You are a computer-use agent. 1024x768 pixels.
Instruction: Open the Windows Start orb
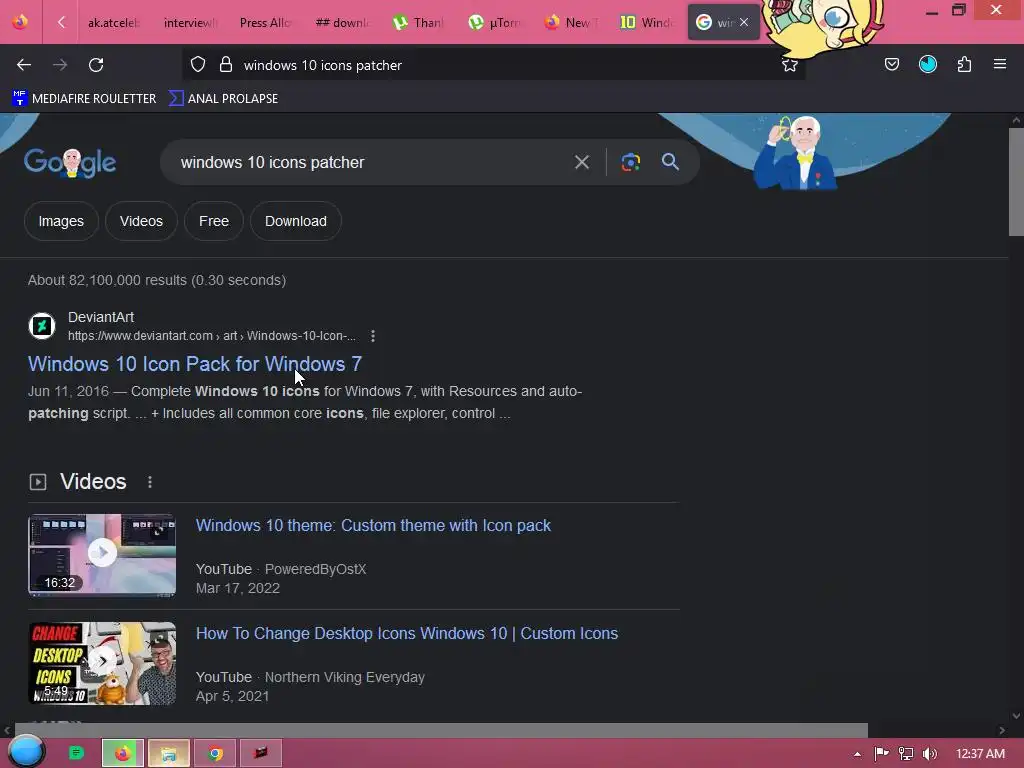(x=26, y=752)
